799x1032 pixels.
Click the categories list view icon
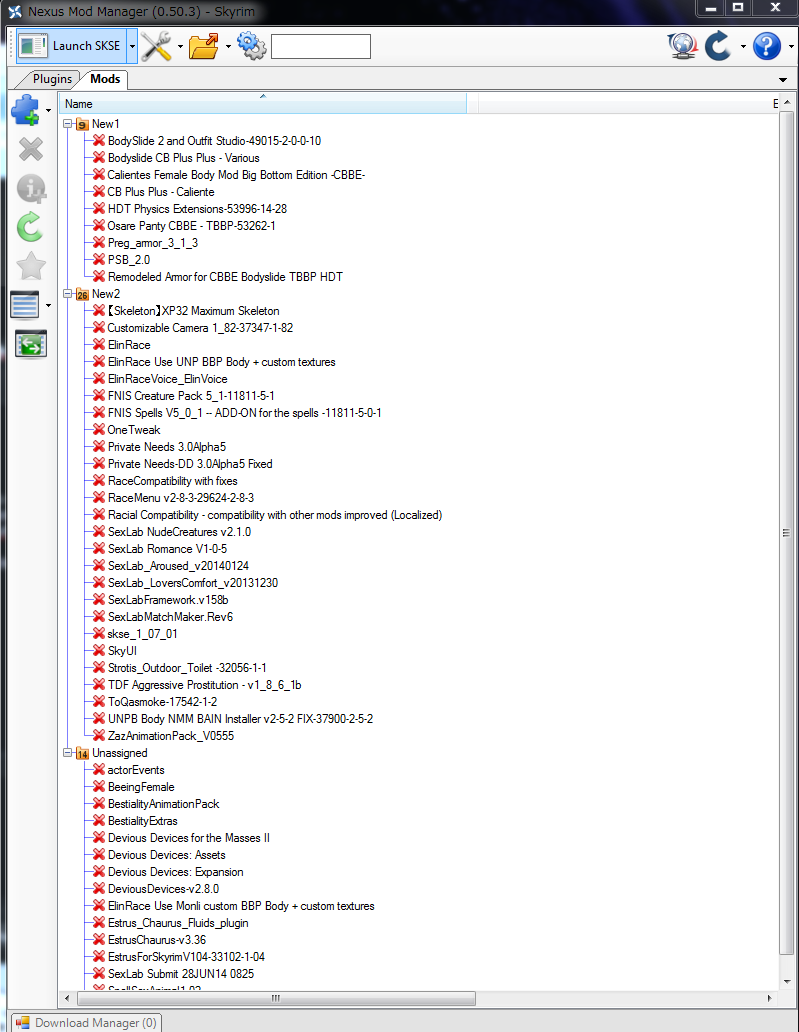(x=25, y=305)
